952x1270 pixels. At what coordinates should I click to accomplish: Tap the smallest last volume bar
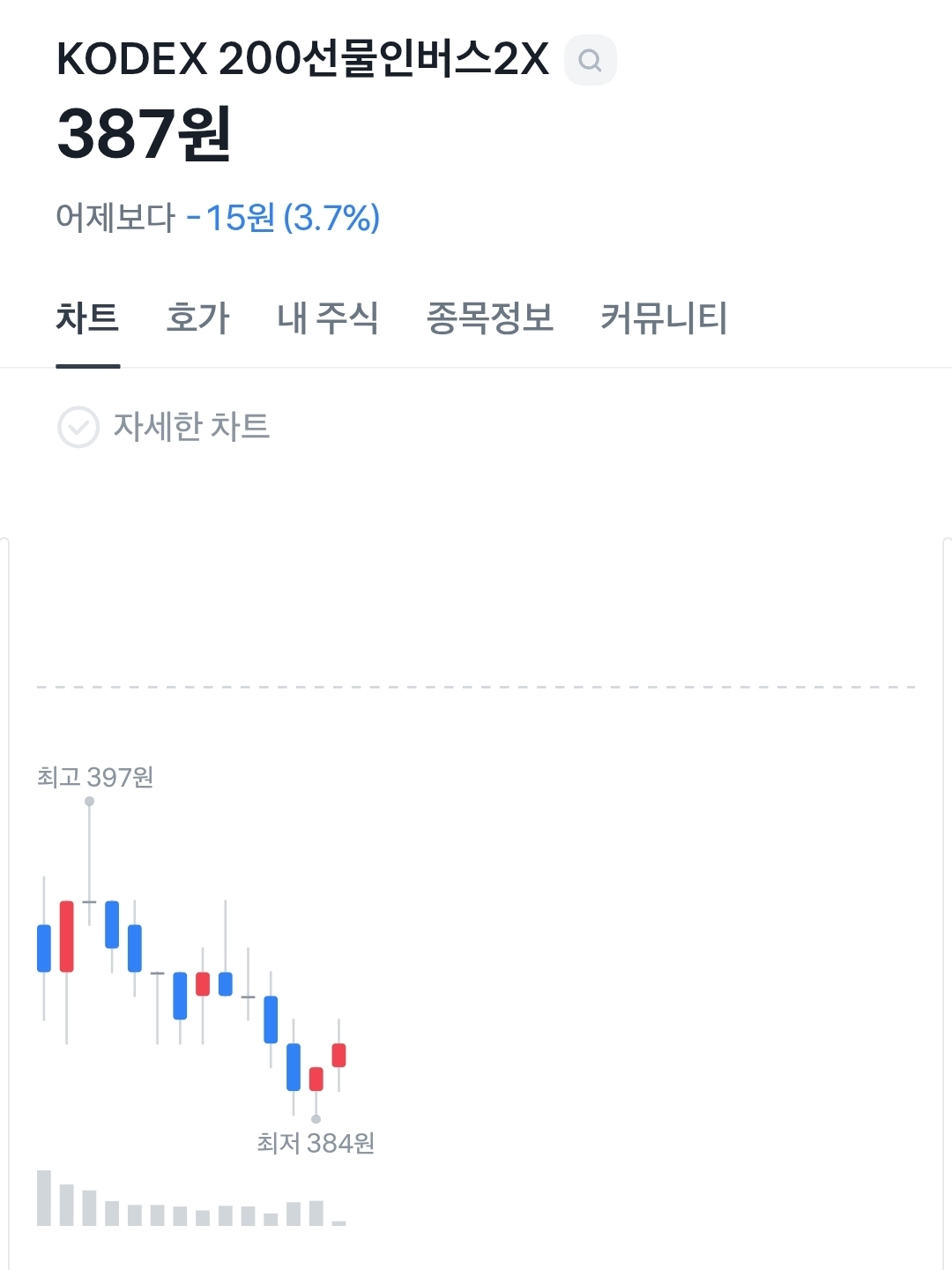(x=338, y=1223)
